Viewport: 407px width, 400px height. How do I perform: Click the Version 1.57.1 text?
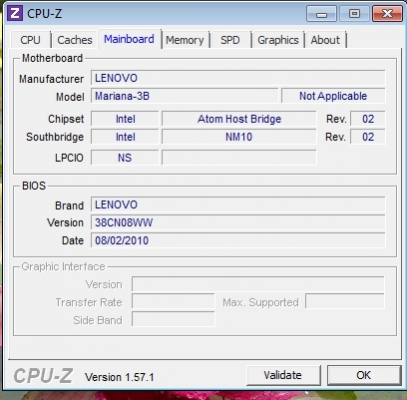click(x=119, y=377)
